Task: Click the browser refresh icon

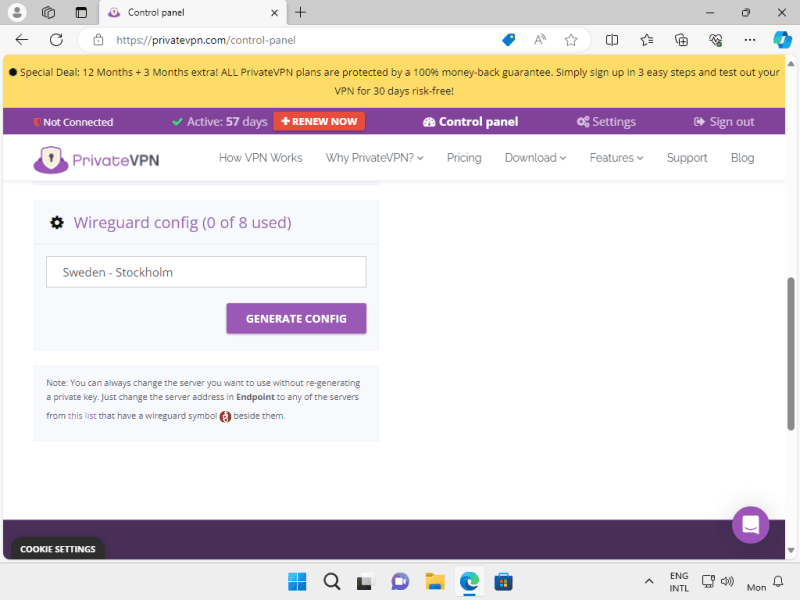Action: 57,40
